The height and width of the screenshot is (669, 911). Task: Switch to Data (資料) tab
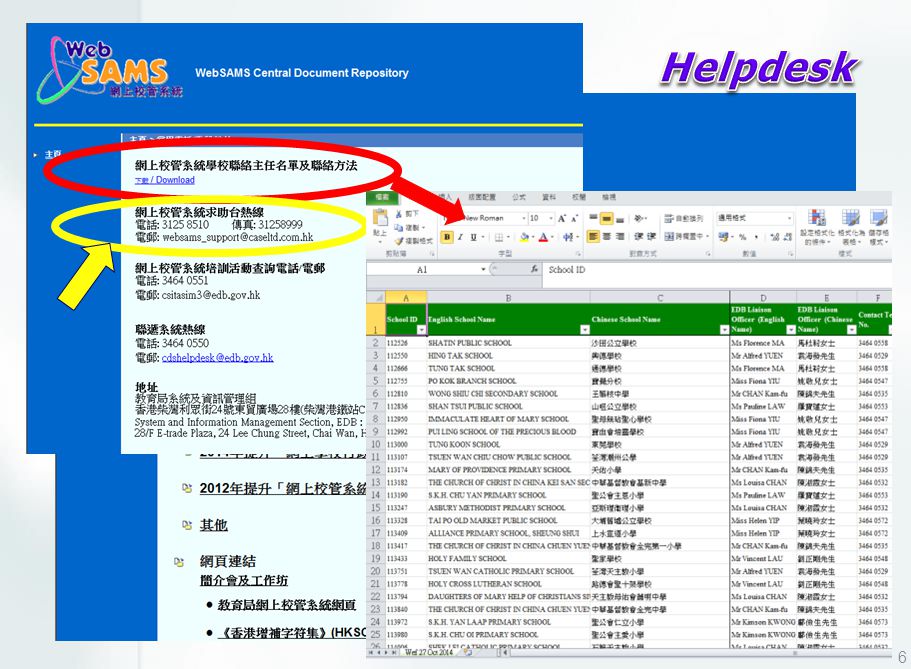pos(549,198)
